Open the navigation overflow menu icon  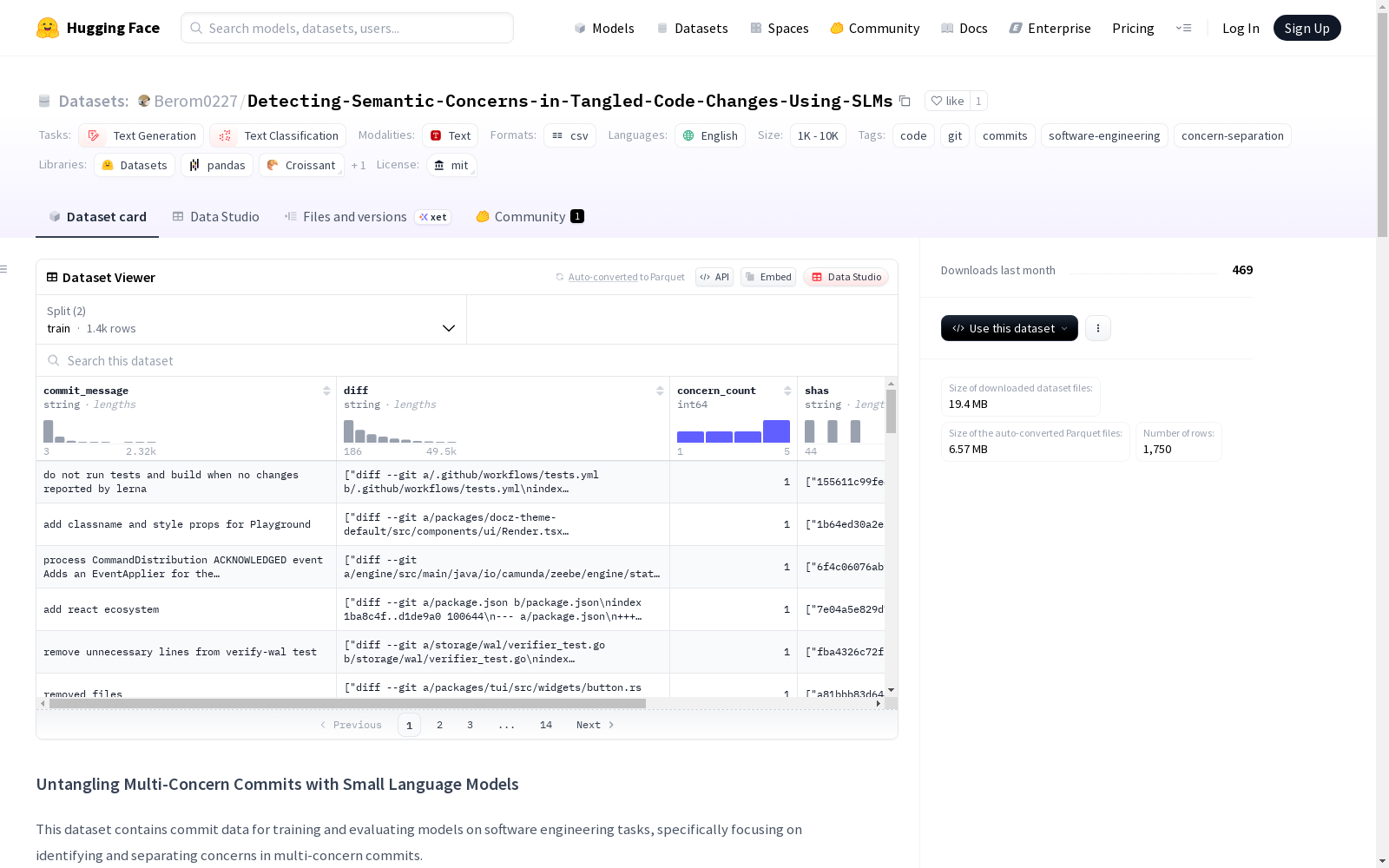(1183, 28)
